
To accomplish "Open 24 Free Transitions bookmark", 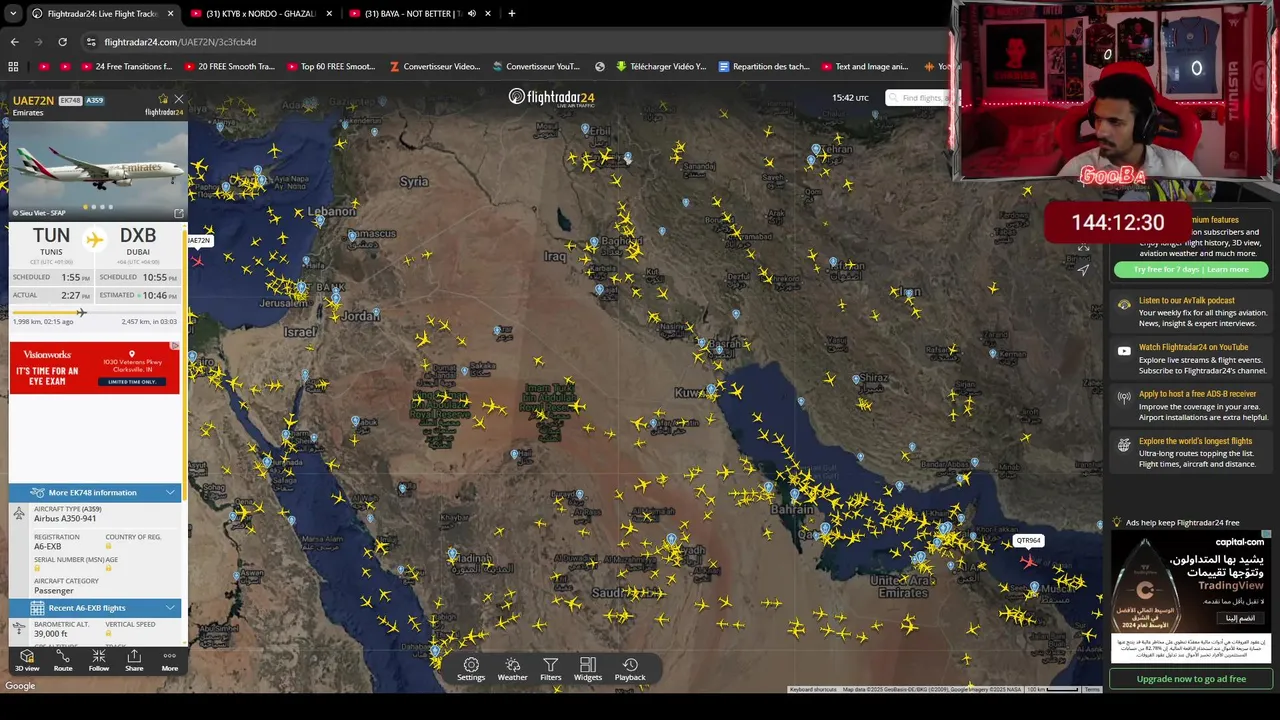I will [x=125, y=67].
